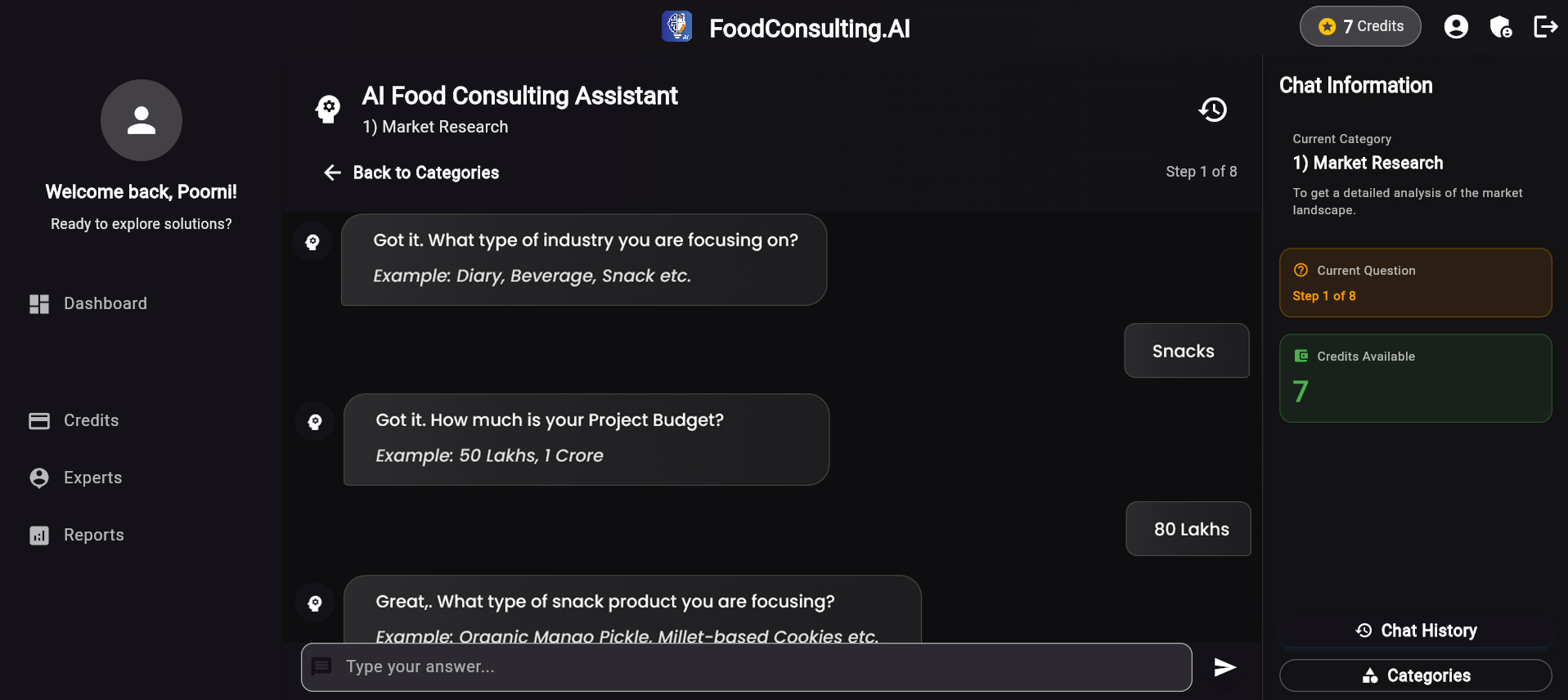Click the Experts person icon
Image resolution: width=1568 pixels, height=700 pixels.
(38, 478)
